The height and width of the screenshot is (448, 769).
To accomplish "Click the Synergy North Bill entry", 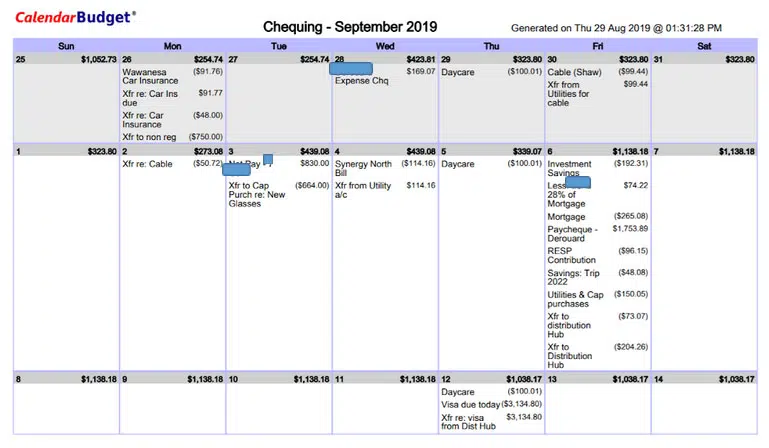I will [364, 168].
